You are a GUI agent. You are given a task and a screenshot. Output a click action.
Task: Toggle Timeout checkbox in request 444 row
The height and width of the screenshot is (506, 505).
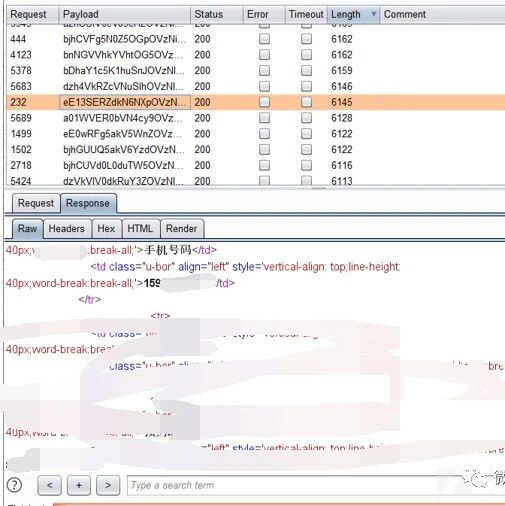coord(306,39)
